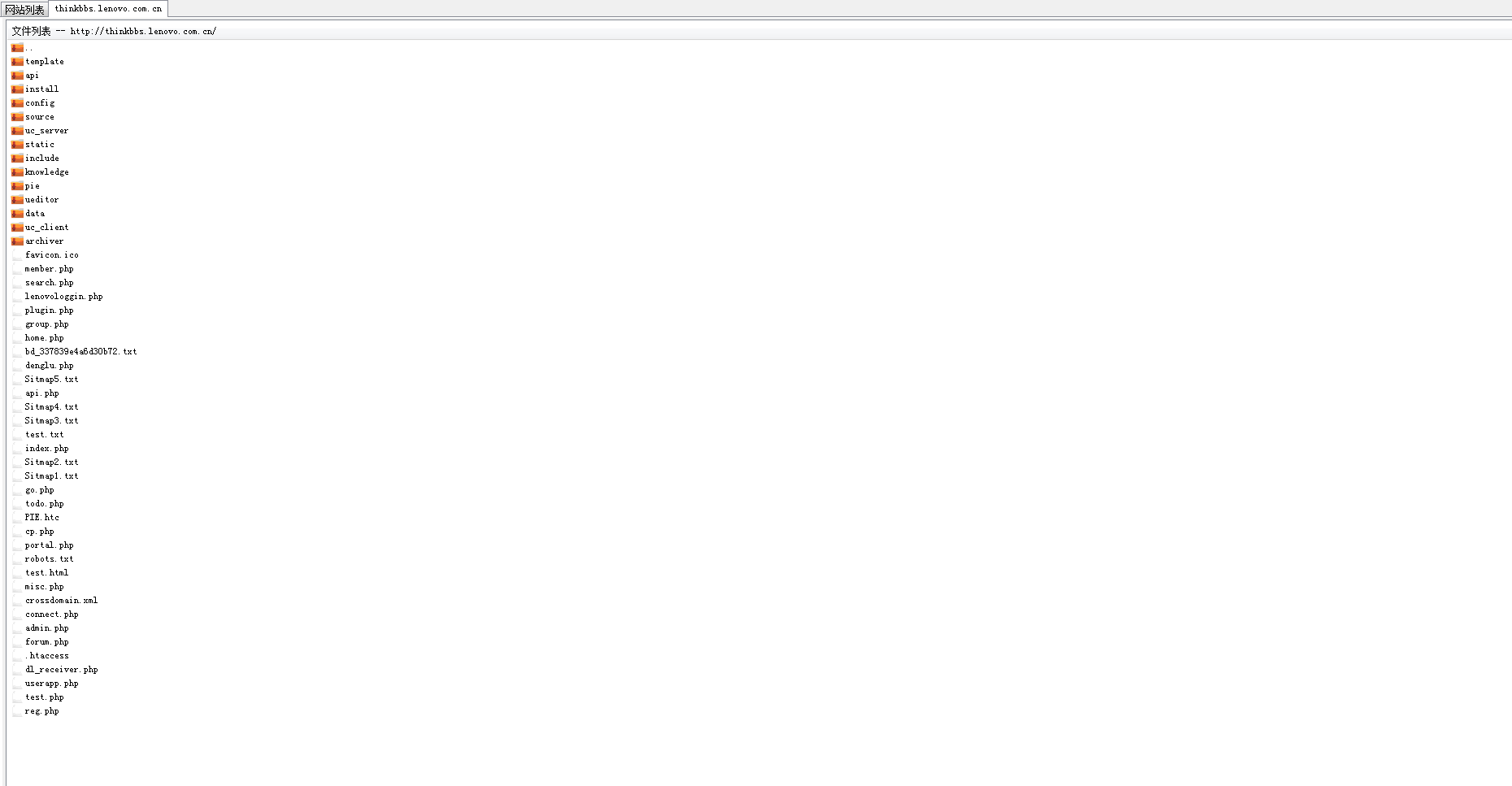Click the uc_server folder icon
The width and height of the screenshot is (1512, 786).
(x=17, y=131)
